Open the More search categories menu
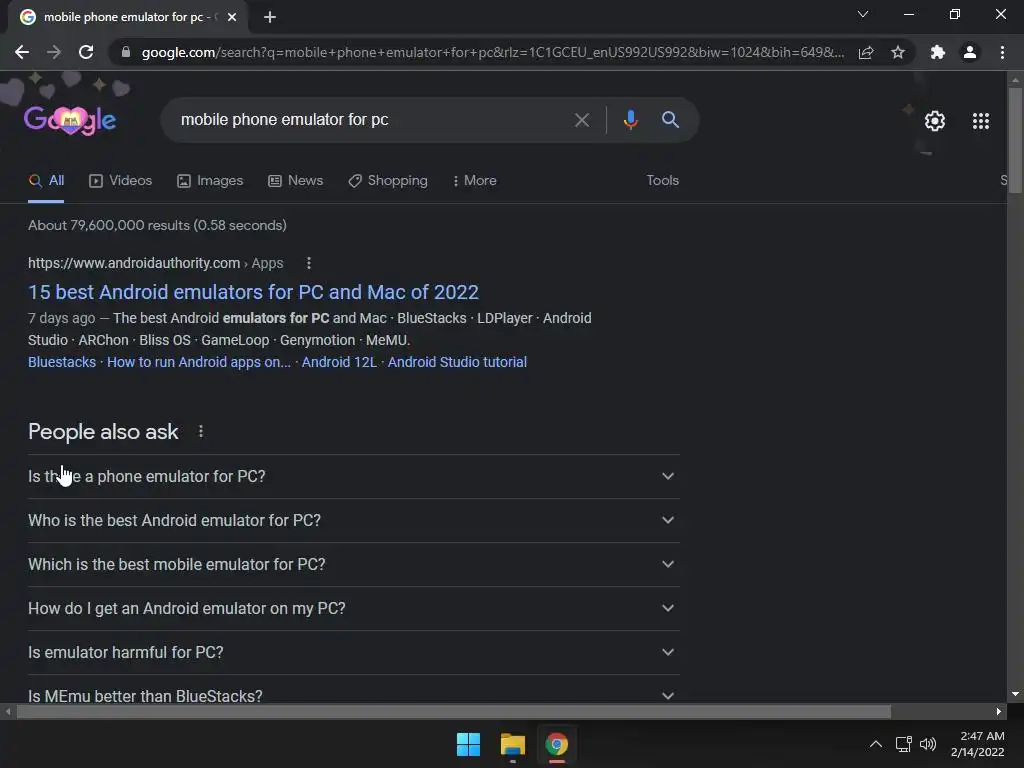The image size is (1024, 768). coord(475,181)
